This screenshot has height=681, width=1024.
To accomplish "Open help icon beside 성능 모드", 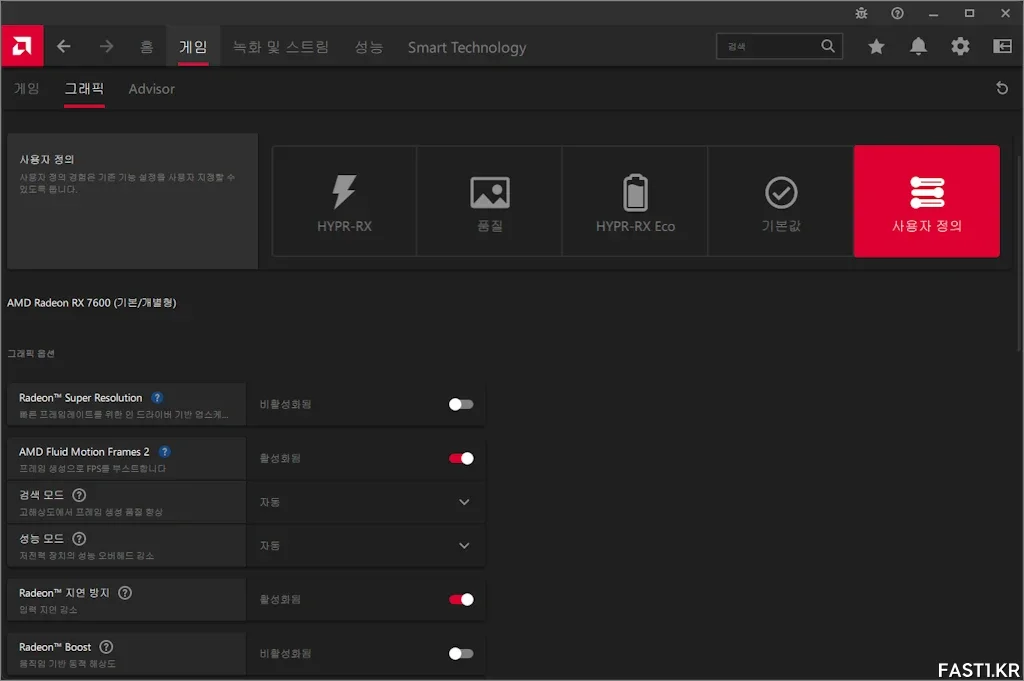I will (x=79, y=539).
